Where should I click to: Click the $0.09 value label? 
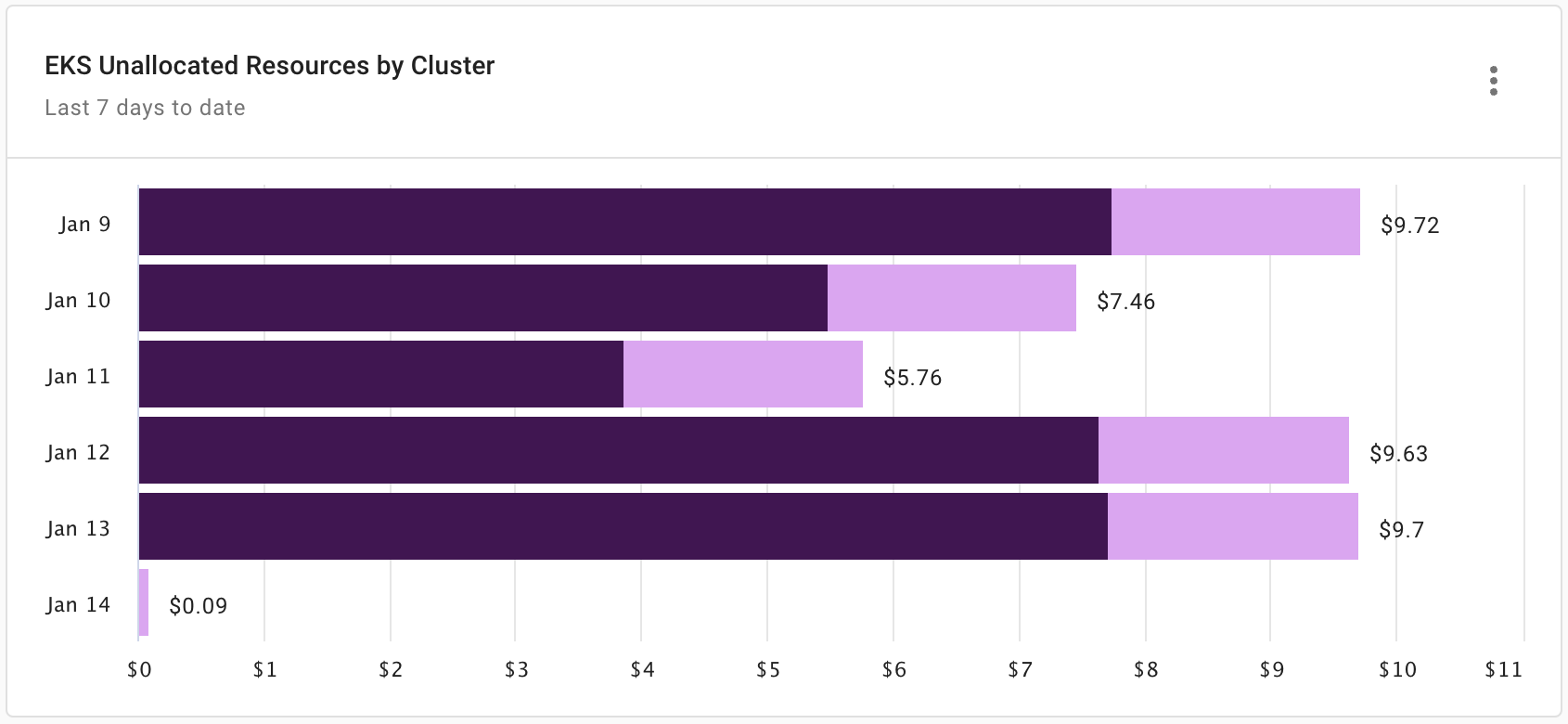click(x=196, y=606)
